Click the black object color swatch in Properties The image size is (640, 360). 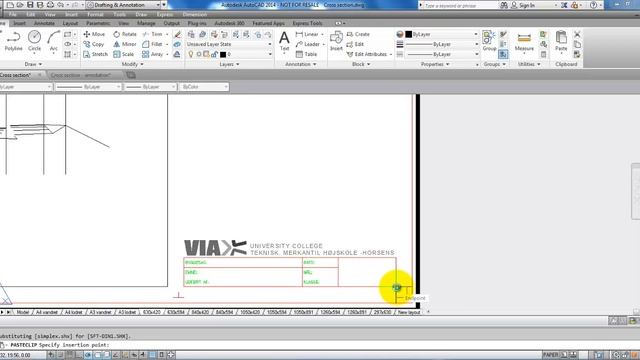tap(409, 34)
